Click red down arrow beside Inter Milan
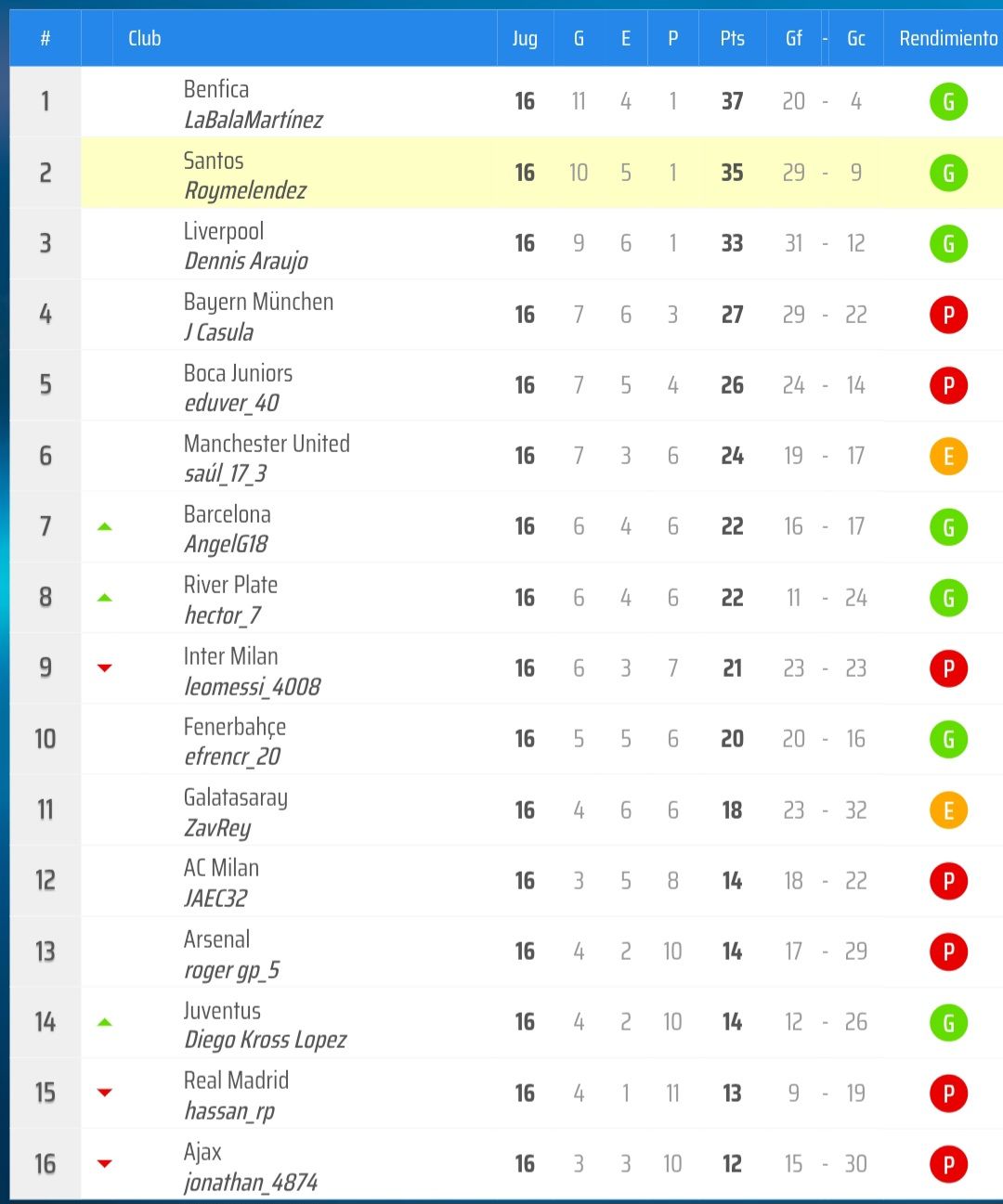 click(x=105, y=668)
